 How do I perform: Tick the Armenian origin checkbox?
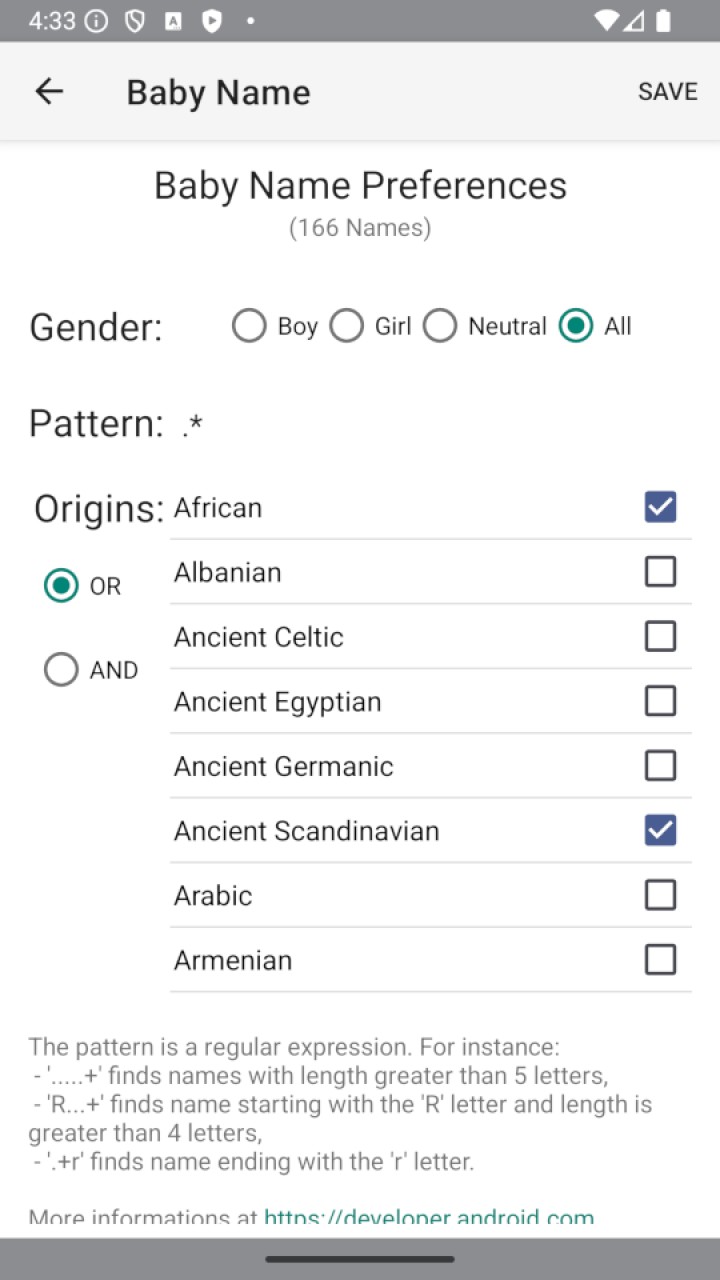tap(660, 960)
